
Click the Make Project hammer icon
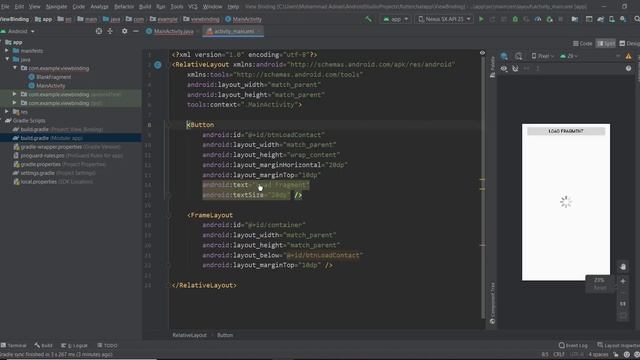point(368,19)
